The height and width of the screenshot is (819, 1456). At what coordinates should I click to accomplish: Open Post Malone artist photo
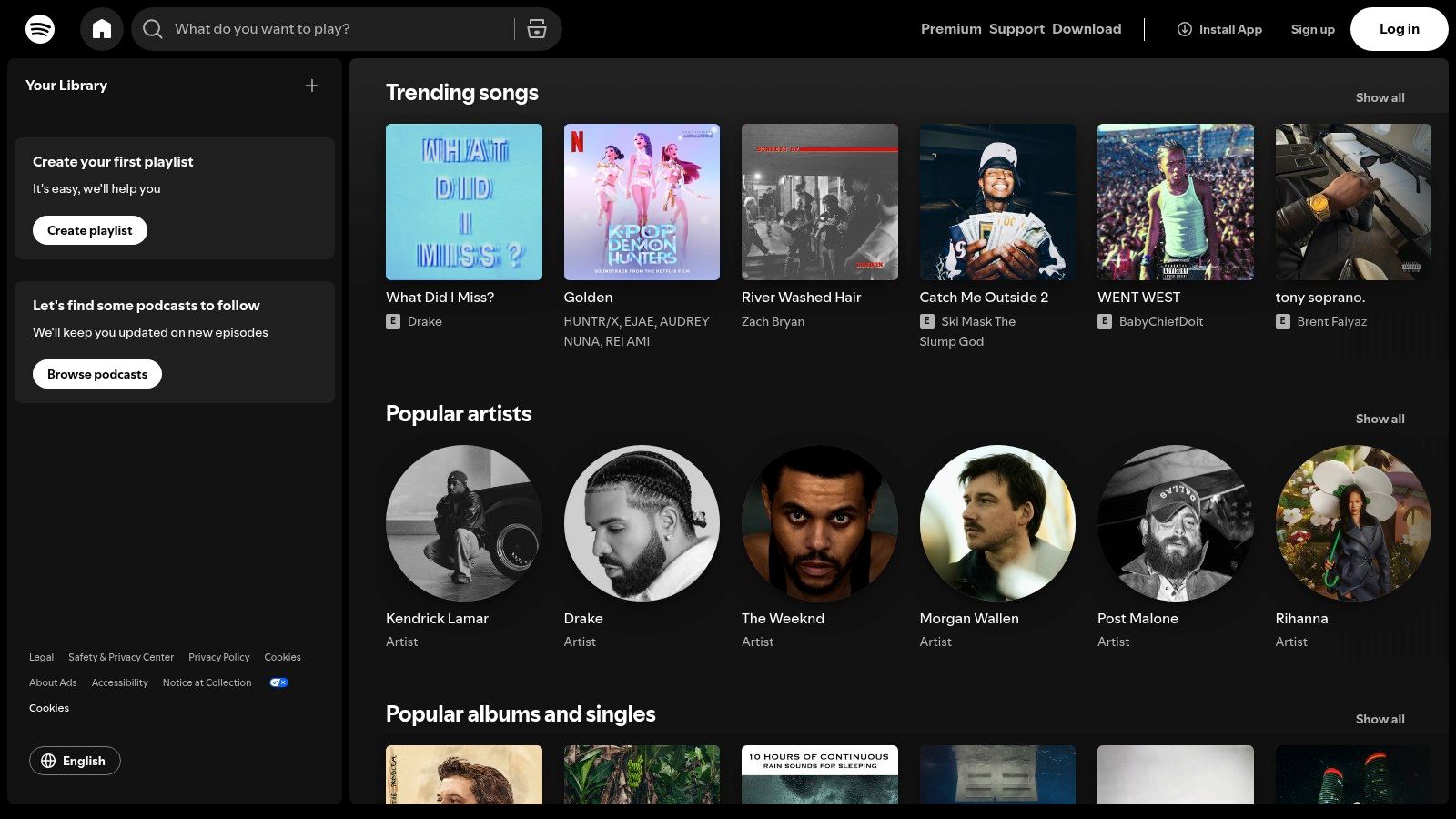[x=1176, y=523]
